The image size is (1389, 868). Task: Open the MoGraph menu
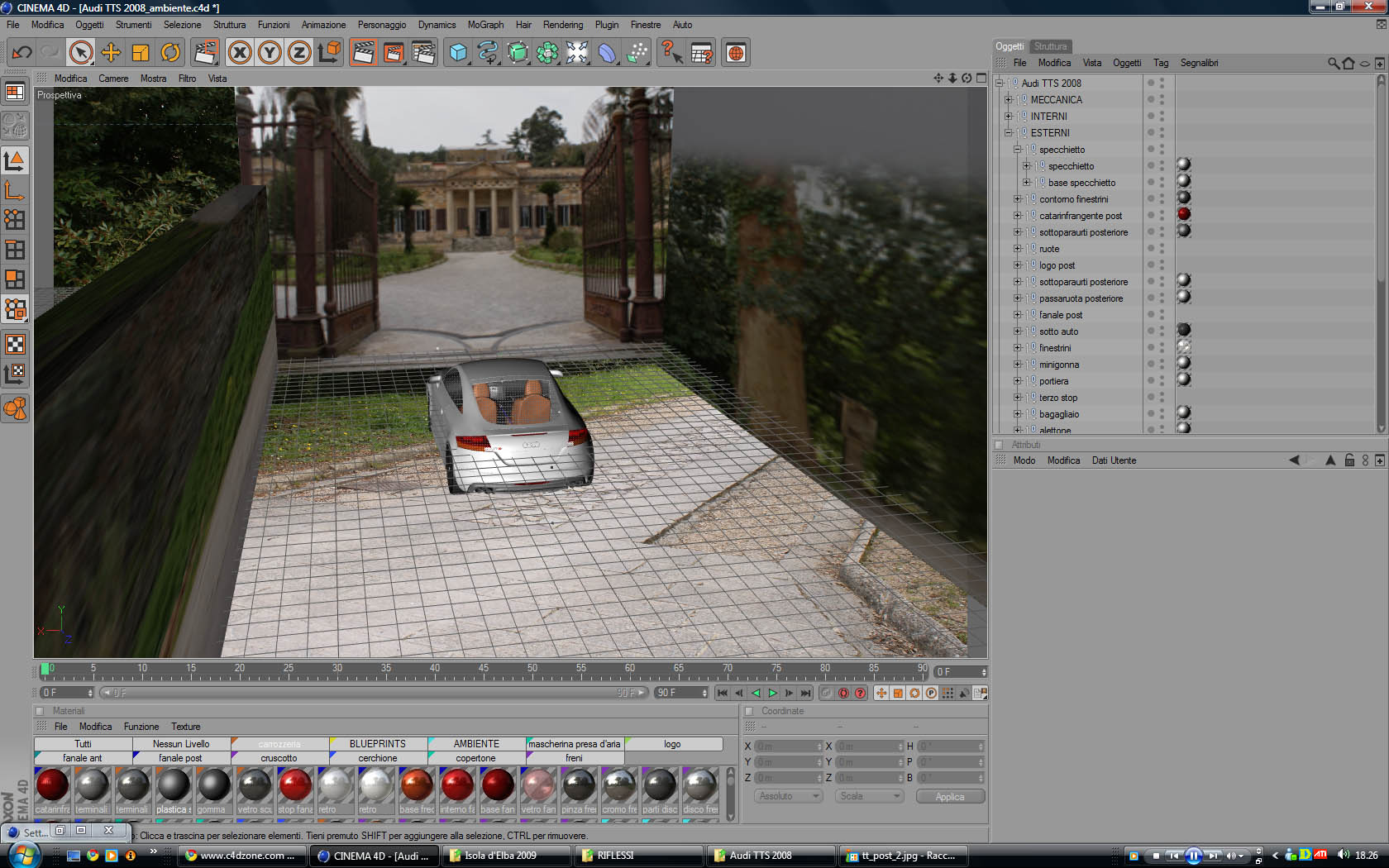point(485,25)
